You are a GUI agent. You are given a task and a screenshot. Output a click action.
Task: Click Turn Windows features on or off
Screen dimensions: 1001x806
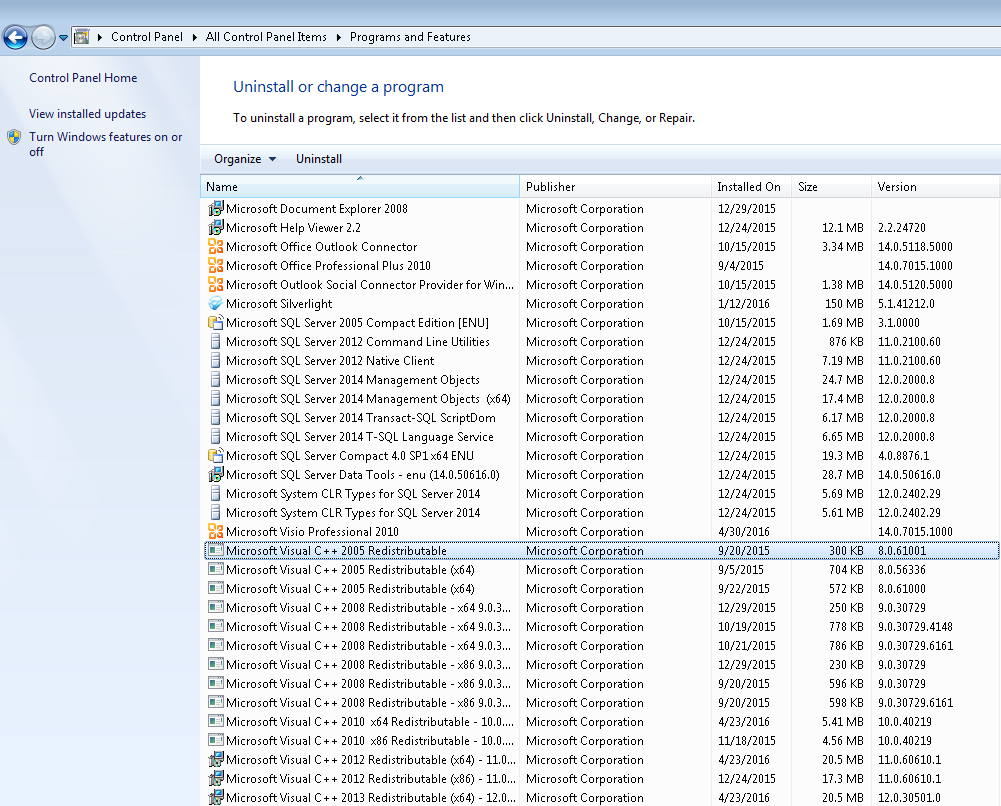[x=105, y=144]
